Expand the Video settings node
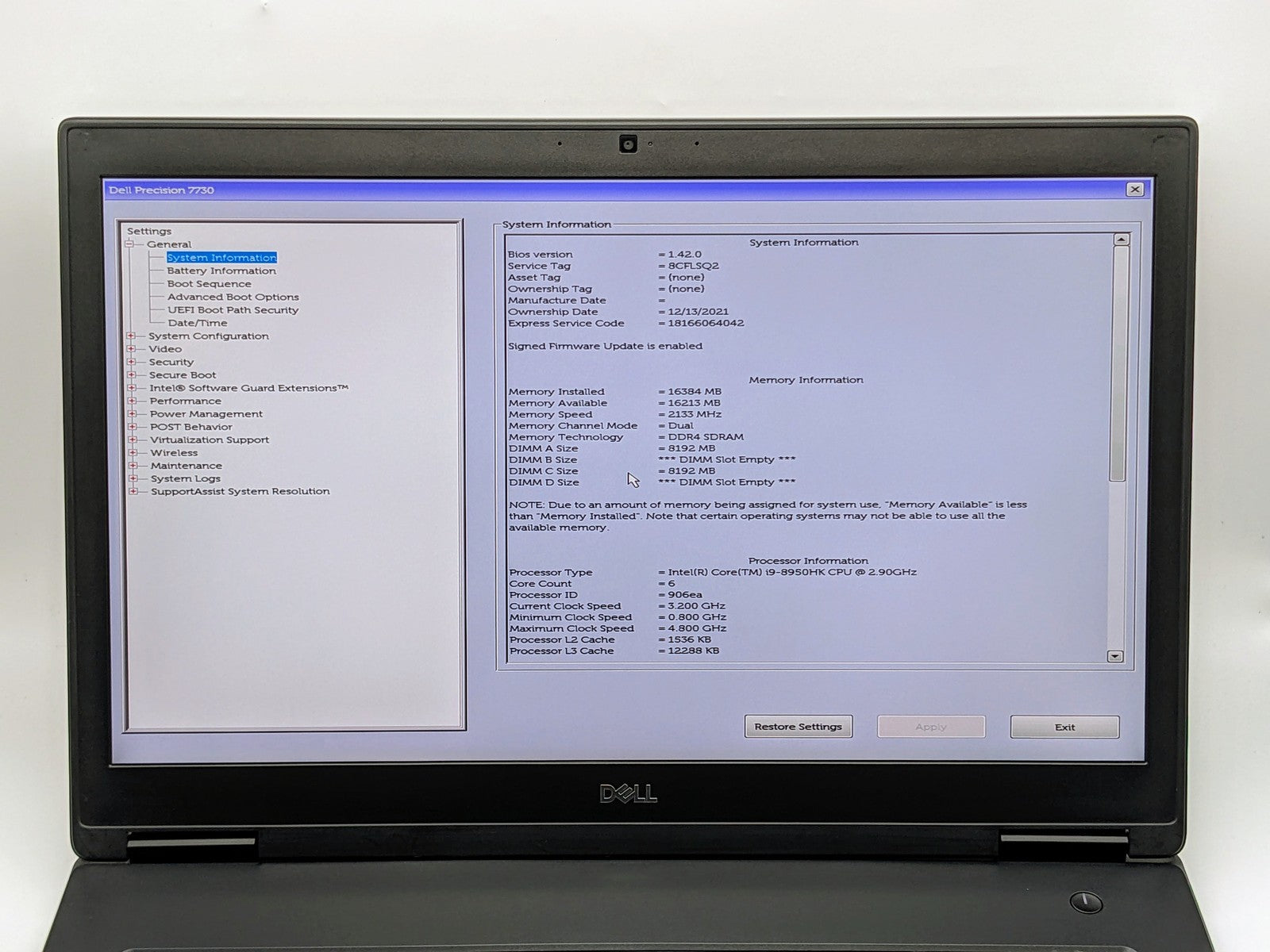Viewport: 1270px width, 952px height. [131, 349]
